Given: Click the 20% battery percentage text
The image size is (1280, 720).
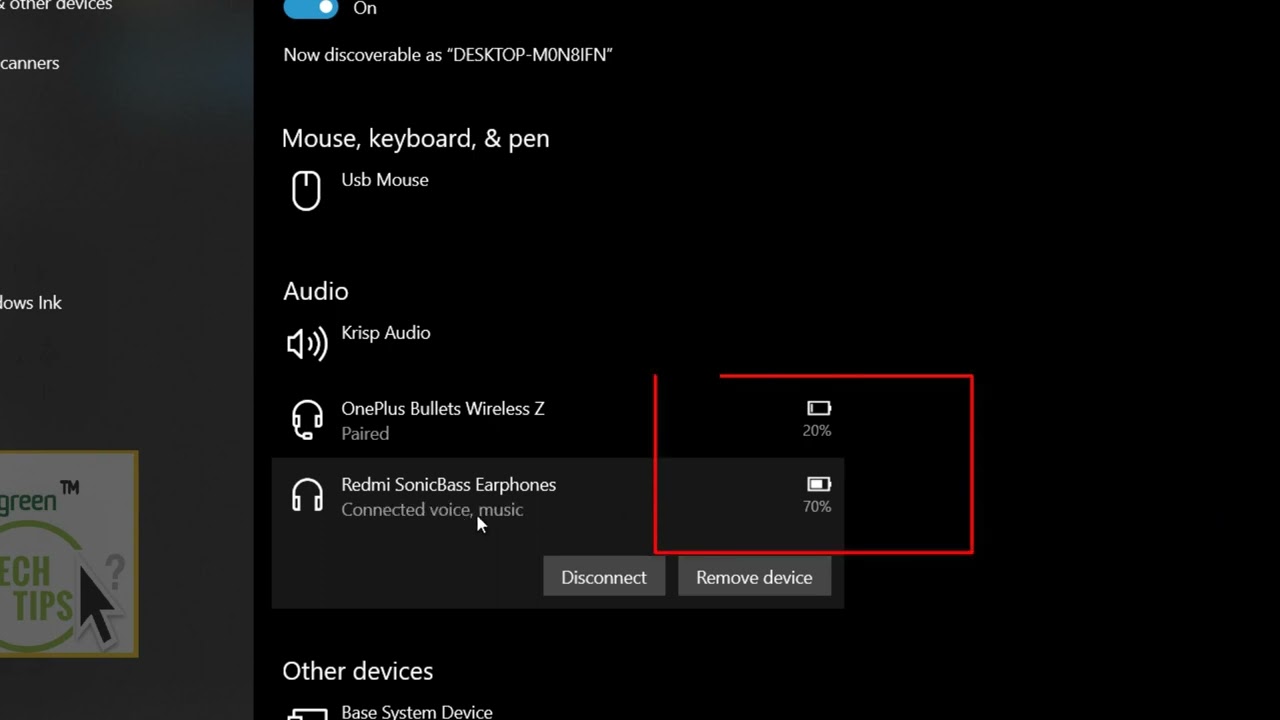Looking at the screenshot, I should coord(817,431).
